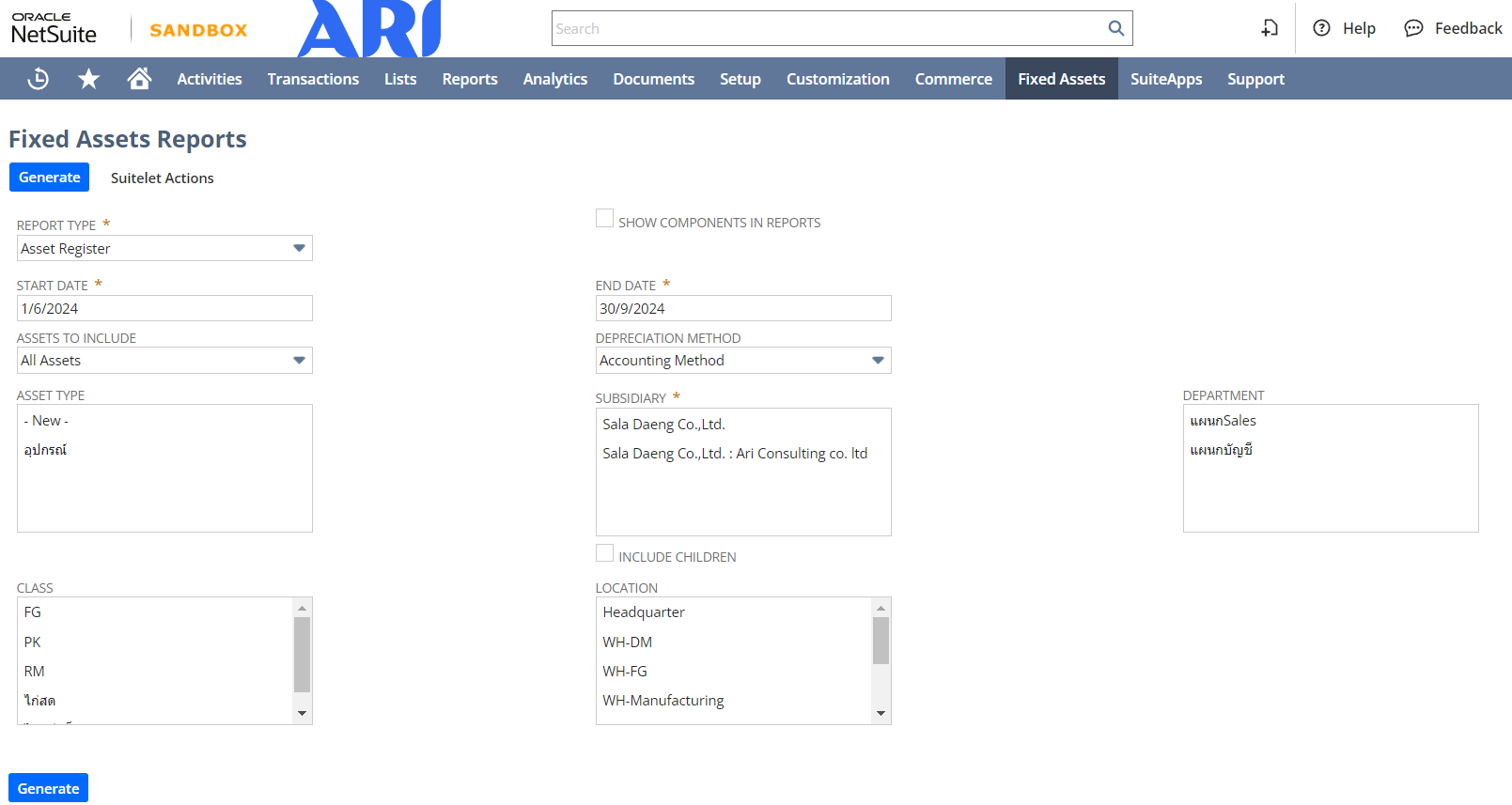Click the Class list scroll up arrow
1512x805 pixels.
(x=302, y=608)
